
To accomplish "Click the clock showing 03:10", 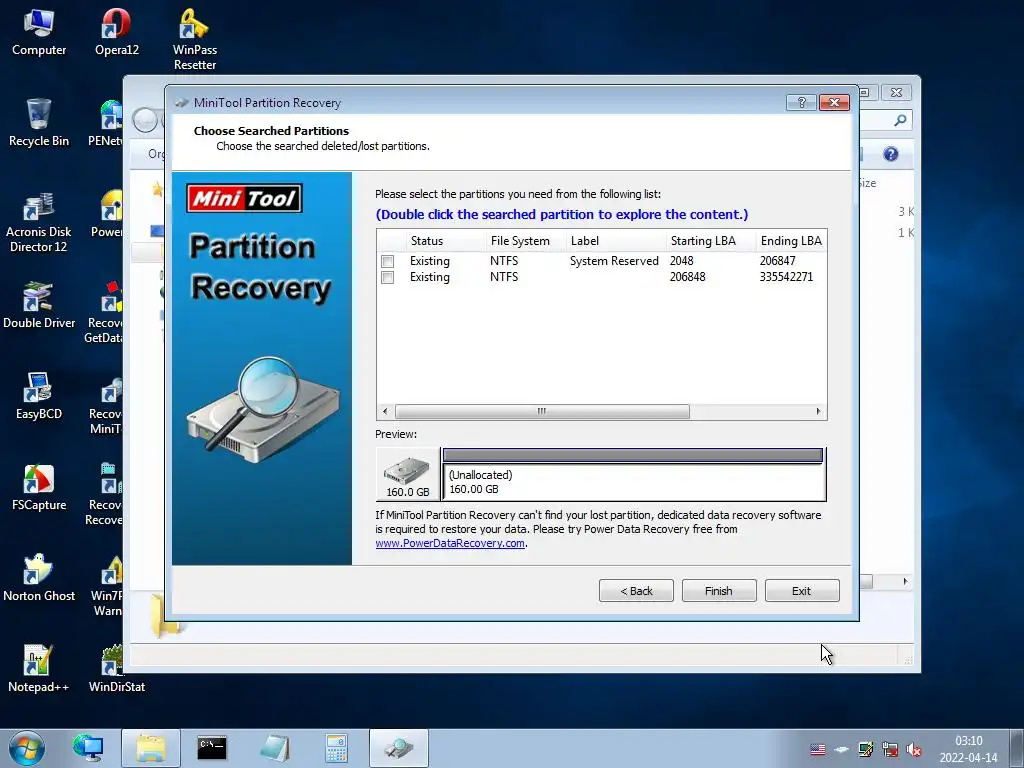I will (x=968, y=741).
